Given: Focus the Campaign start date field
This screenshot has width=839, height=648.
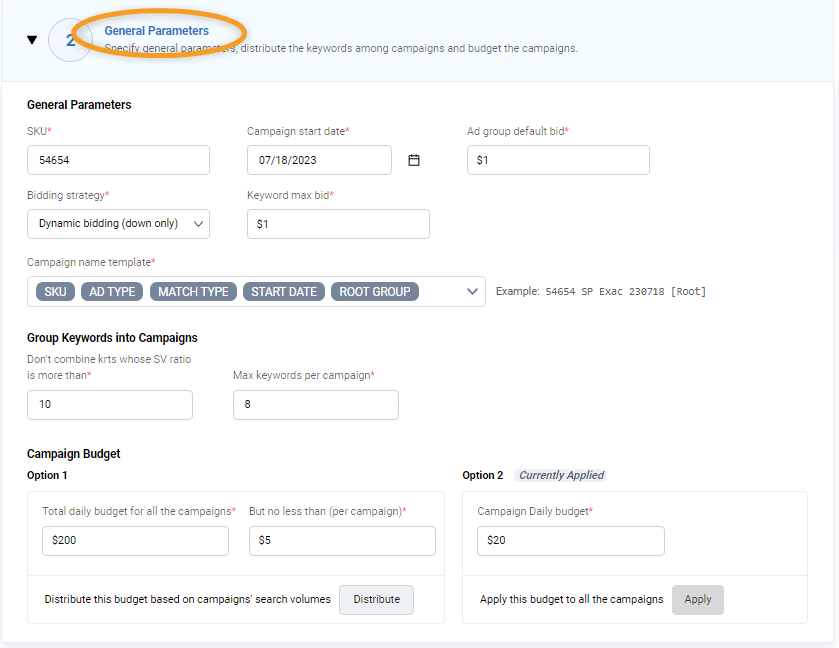Looking at the screenshot, I should (319, 160).
